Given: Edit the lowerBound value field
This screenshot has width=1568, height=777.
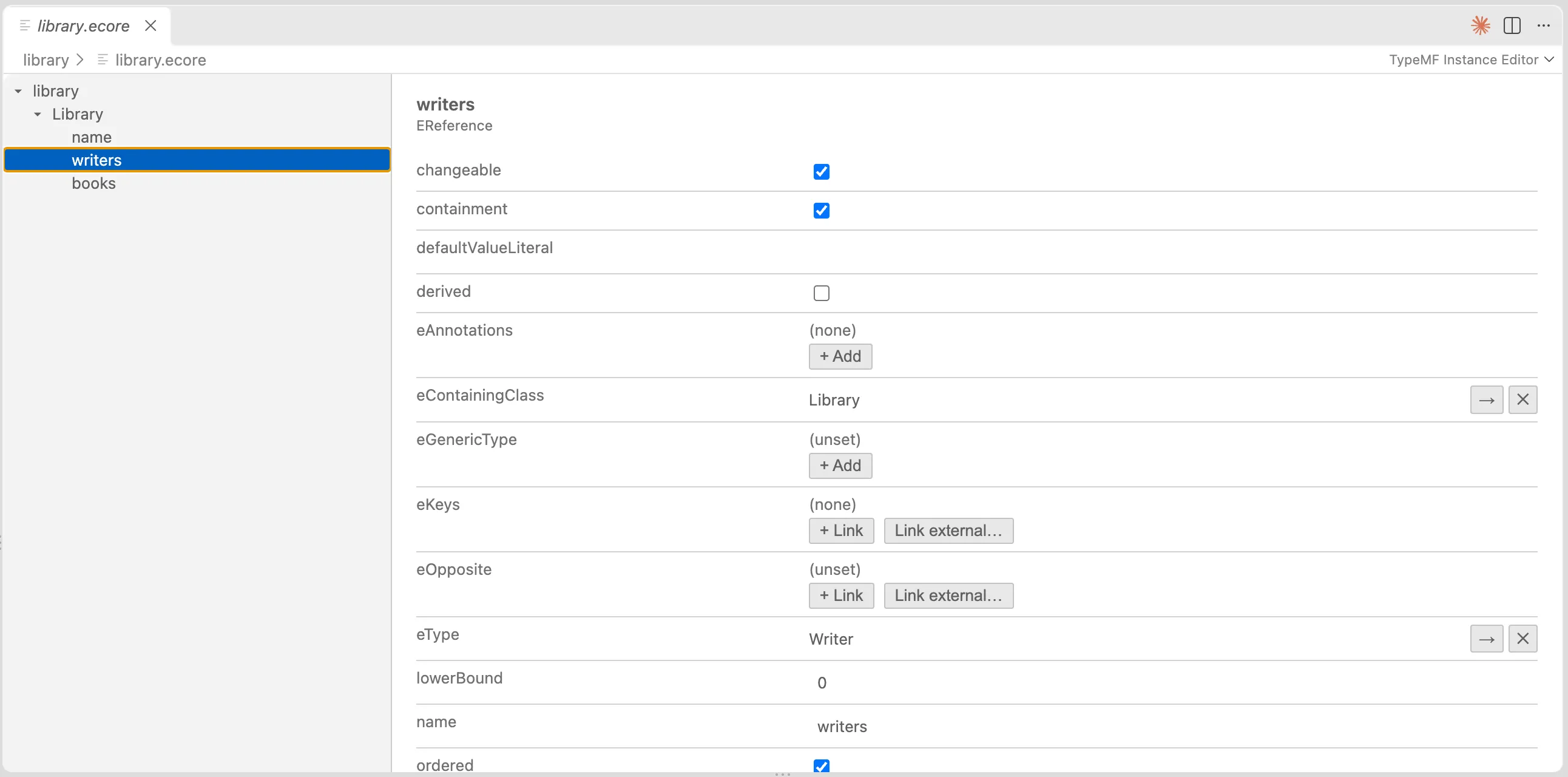Looking at the screenshot, I should tap(1172, 683).
